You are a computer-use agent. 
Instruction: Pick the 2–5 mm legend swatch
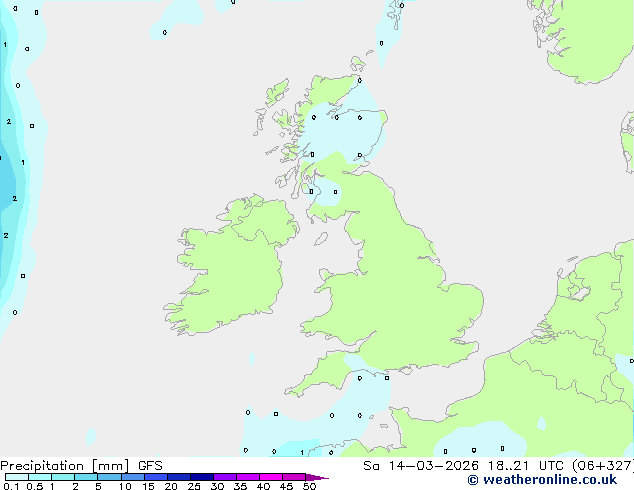tap(86, 477)
